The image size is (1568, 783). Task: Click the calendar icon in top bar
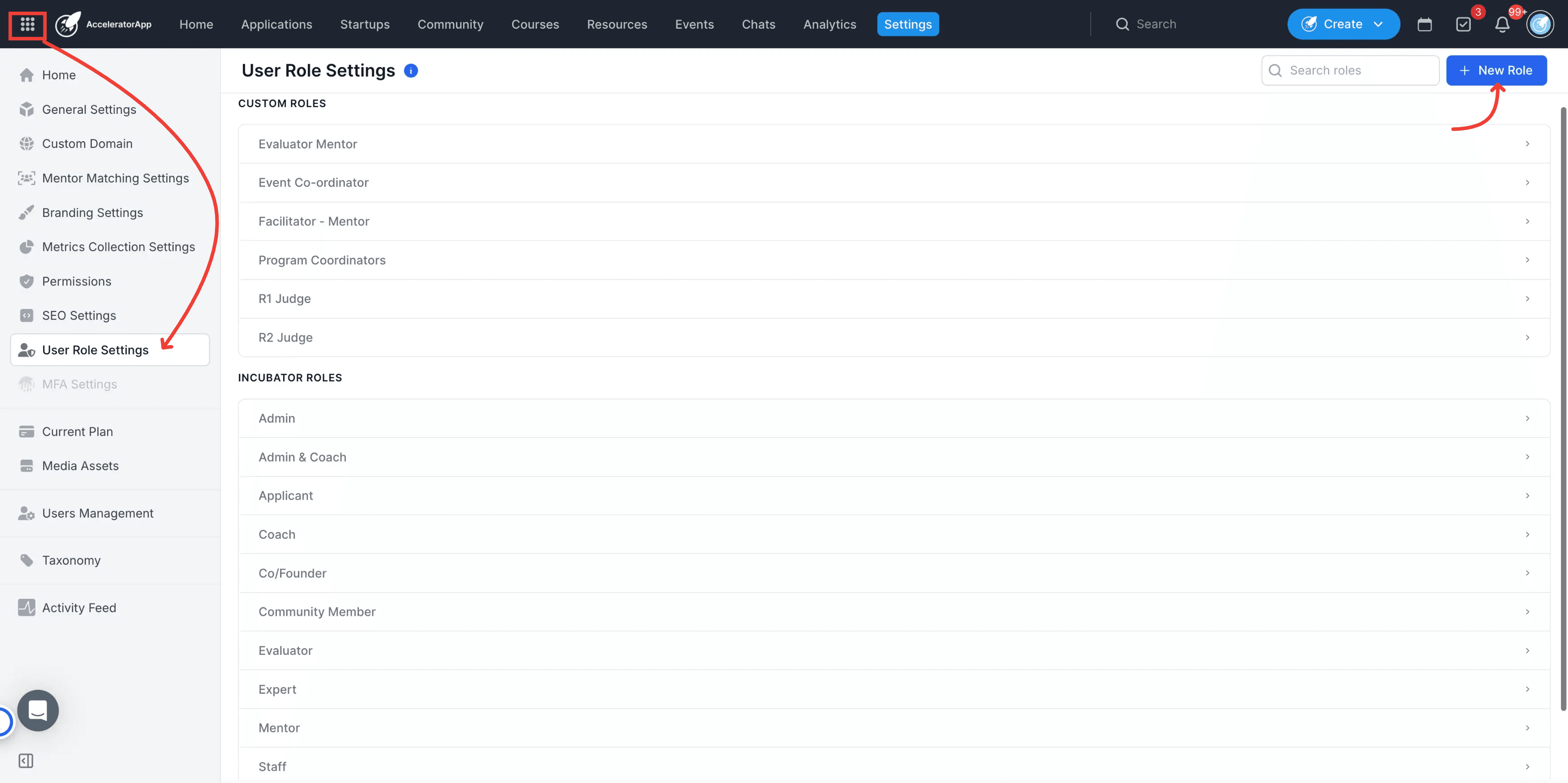[1424, 24]
